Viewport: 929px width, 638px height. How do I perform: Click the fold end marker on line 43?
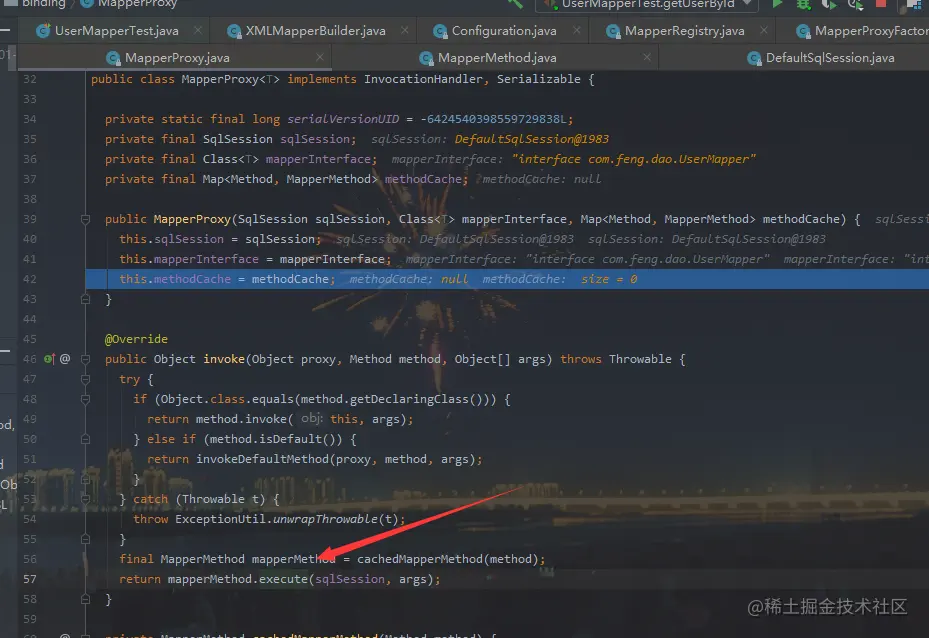click(x=85, y=299)
